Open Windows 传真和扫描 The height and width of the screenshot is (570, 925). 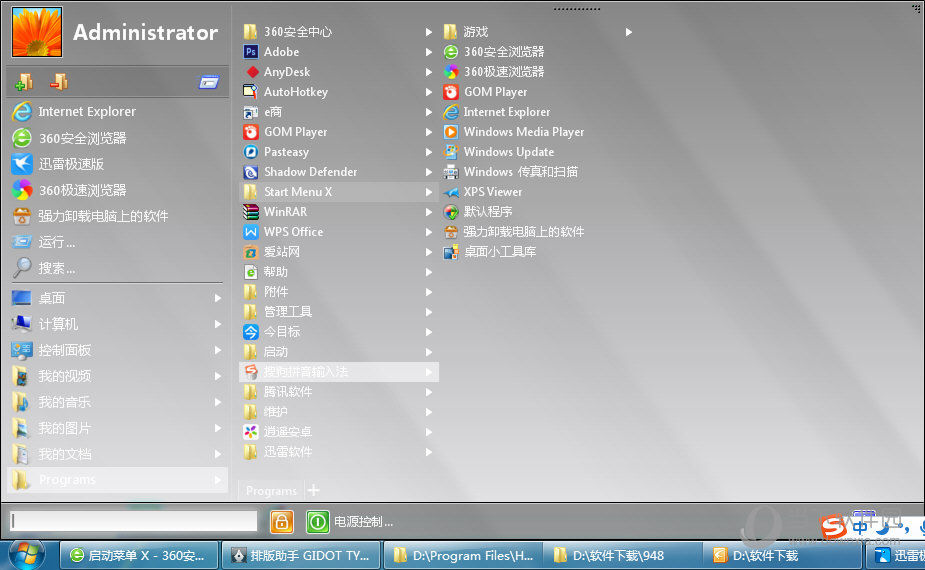[x=511, y=172]
